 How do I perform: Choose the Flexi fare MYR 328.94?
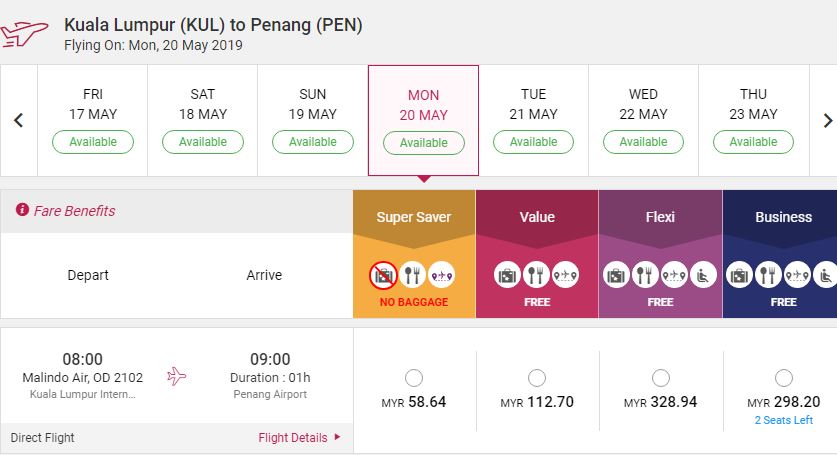coord(660,378)
